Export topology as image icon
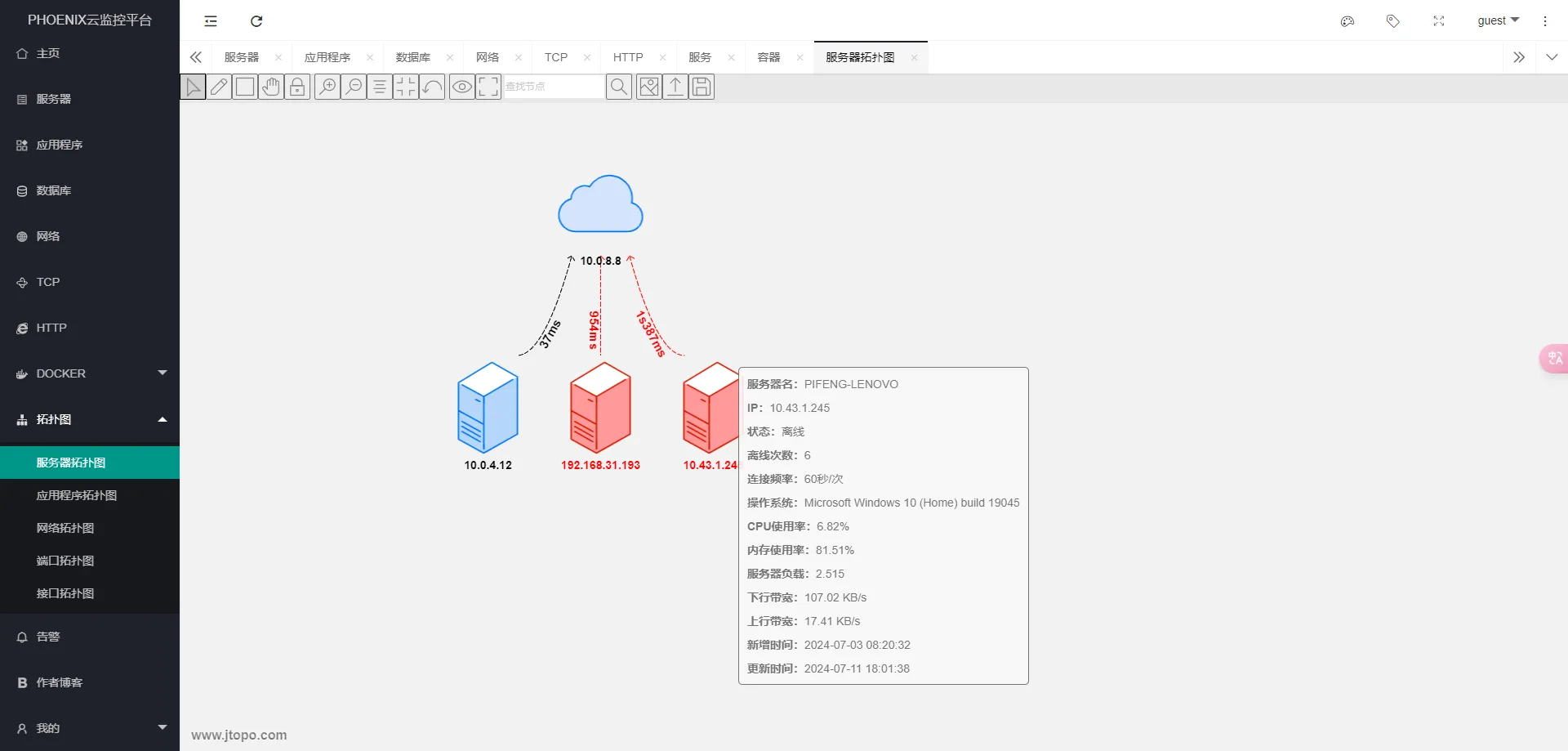This screenshot has height=751, width=1568. [649, 87]
